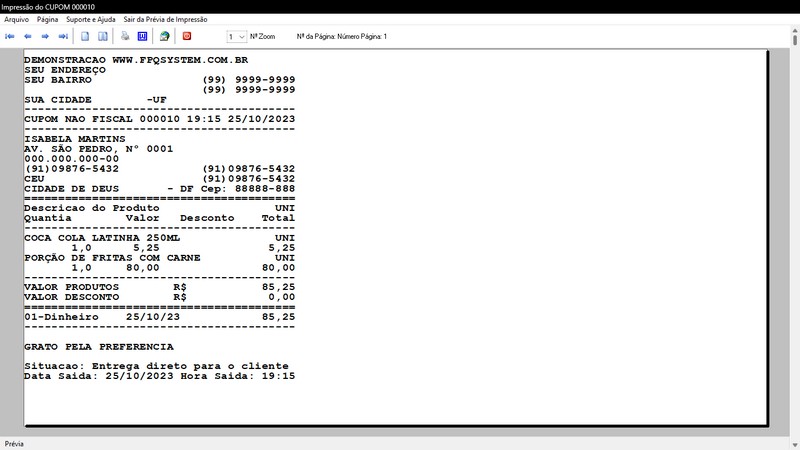This screenshot has height=450, width=800.
Task: Open the Zoom level dropdown
Action: point(237,37)
